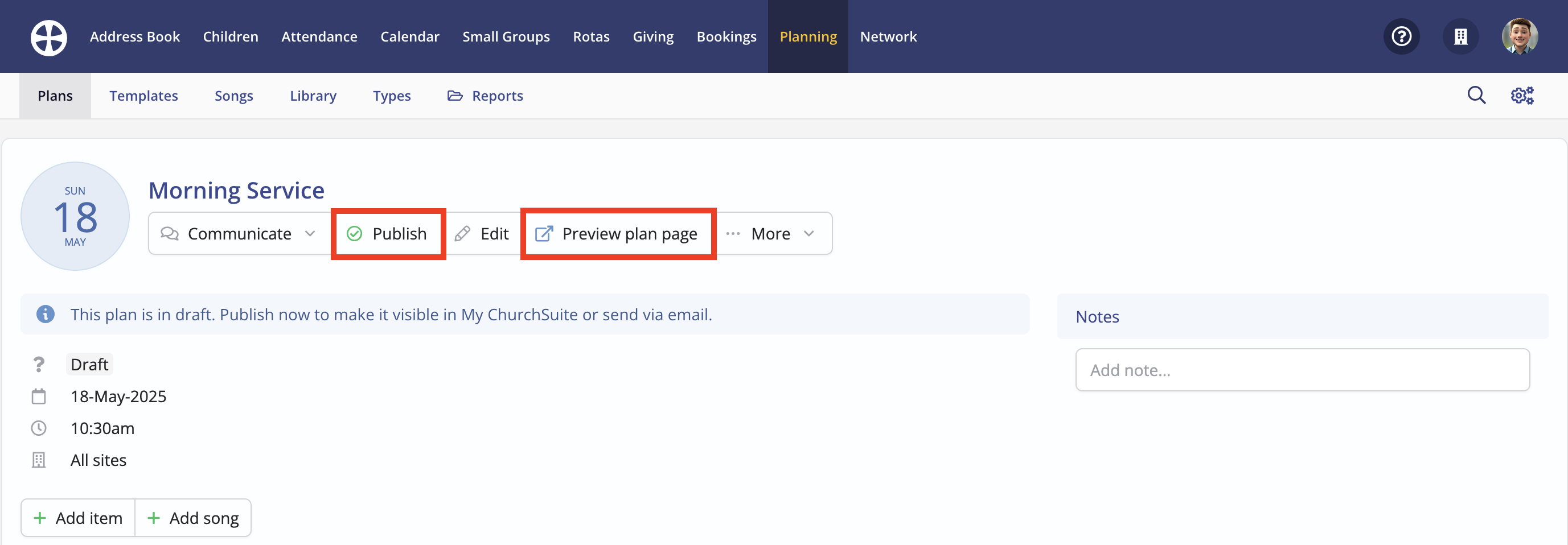
Task: Click the pencil Edit icon
Action: pyautogui.click(x=463, y=234)
